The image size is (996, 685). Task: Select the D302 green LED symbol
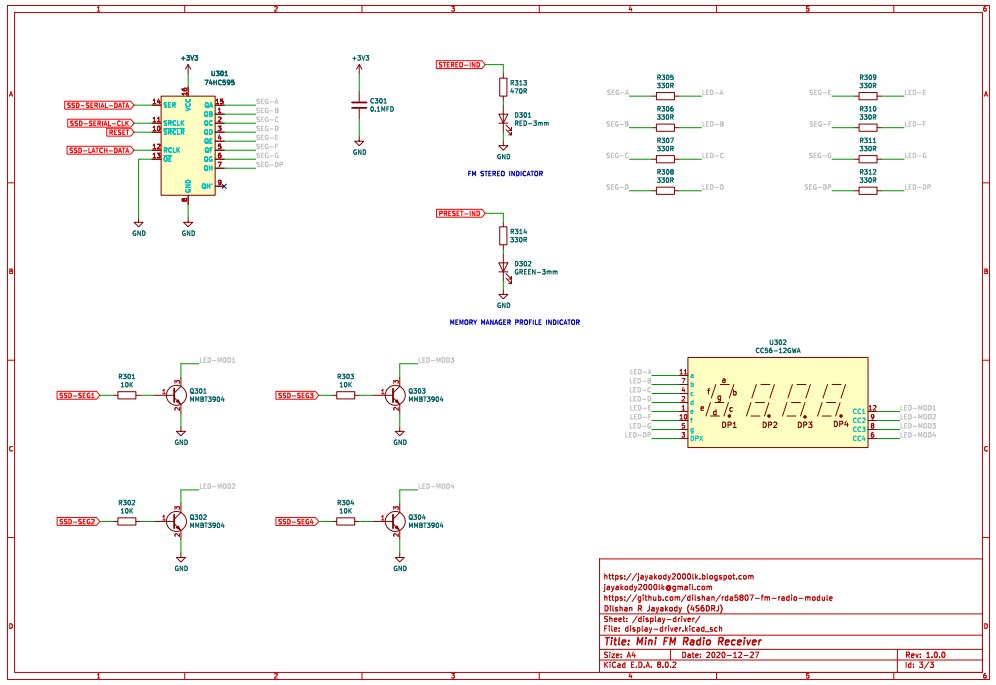pyautogui.click(x=504, y=267)
